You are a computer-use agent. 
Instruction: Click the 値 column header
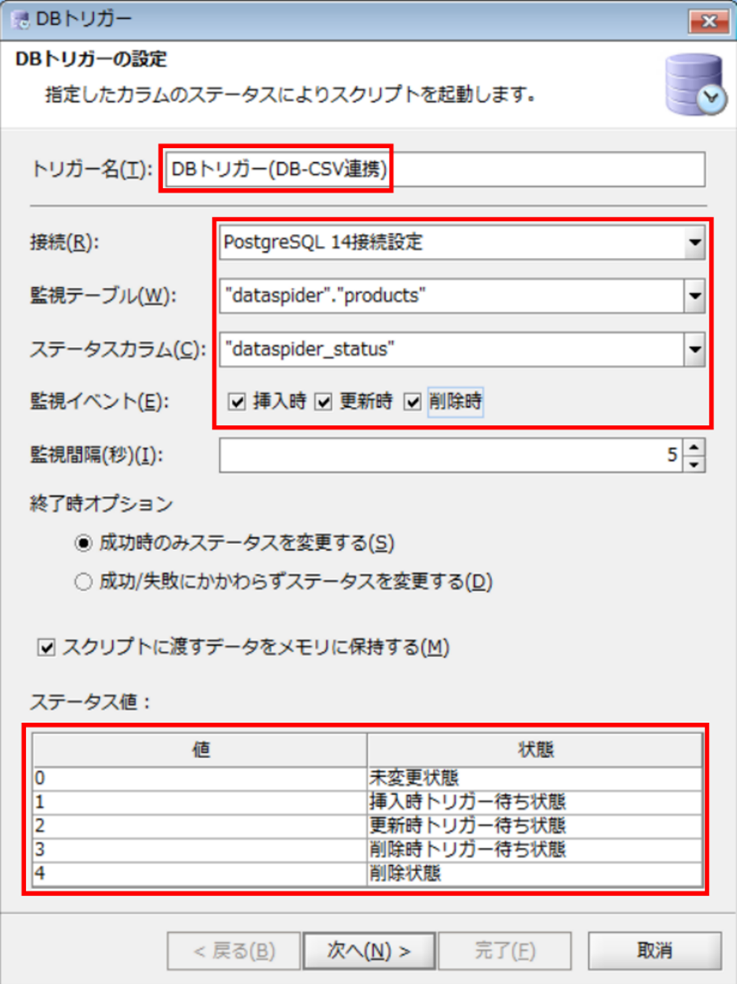(x=200, y=749)
